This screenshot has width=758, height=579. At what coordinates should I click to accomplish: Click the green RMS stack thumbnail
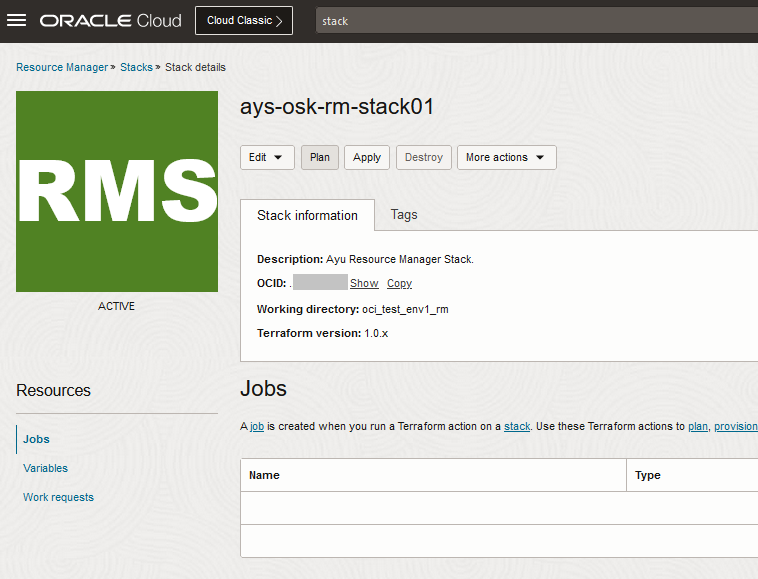[117, 191]
